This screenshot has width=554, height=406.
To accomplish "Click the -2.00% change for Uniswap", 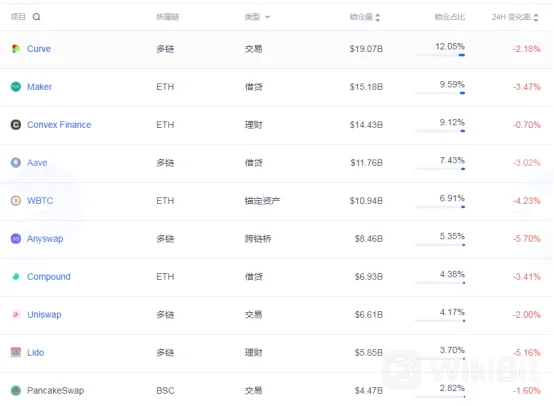I will (x=526, y=314).
